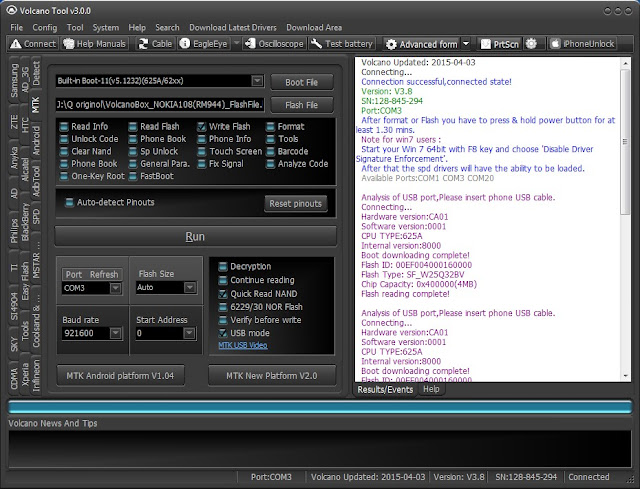This screenshot has height=489, width=640.
Task: Switch to the Help tab below the log
Action: click(431, 389)
